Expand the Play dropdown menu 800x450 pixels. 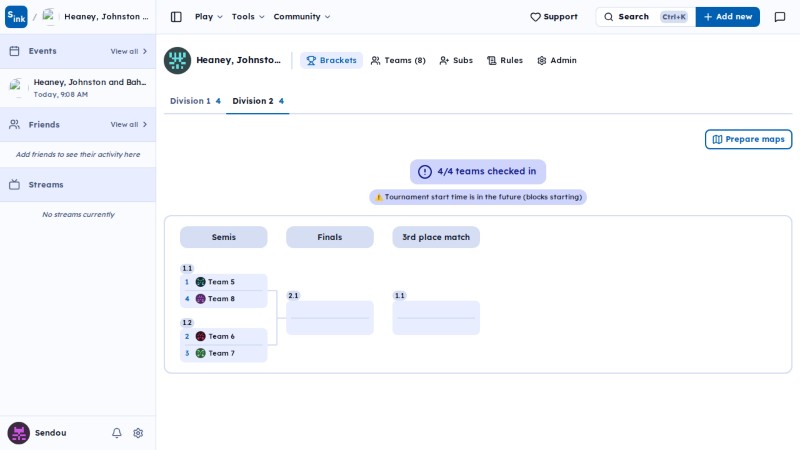coord(209,17)
